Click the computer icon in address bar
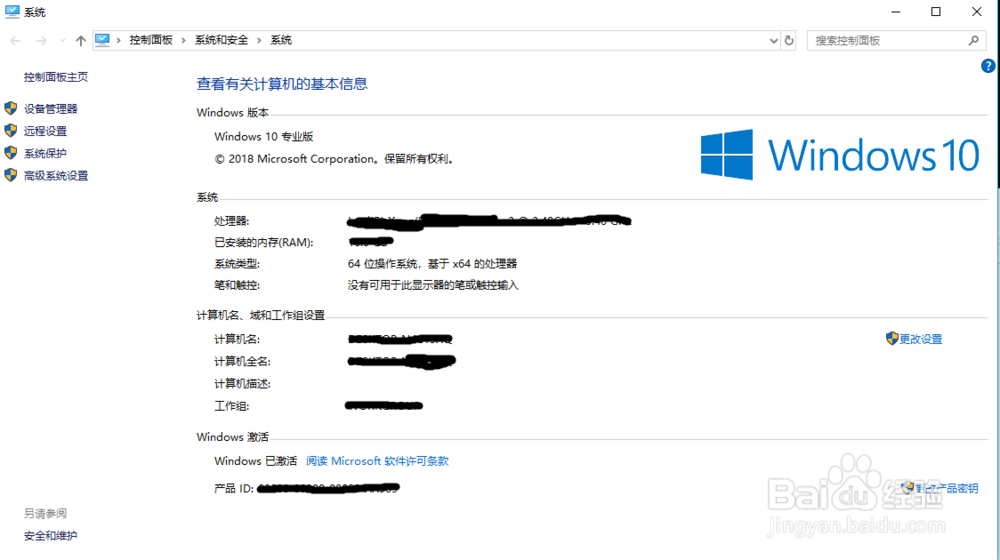The width and height of the screenshot is (1000, 560). (102, 40)
